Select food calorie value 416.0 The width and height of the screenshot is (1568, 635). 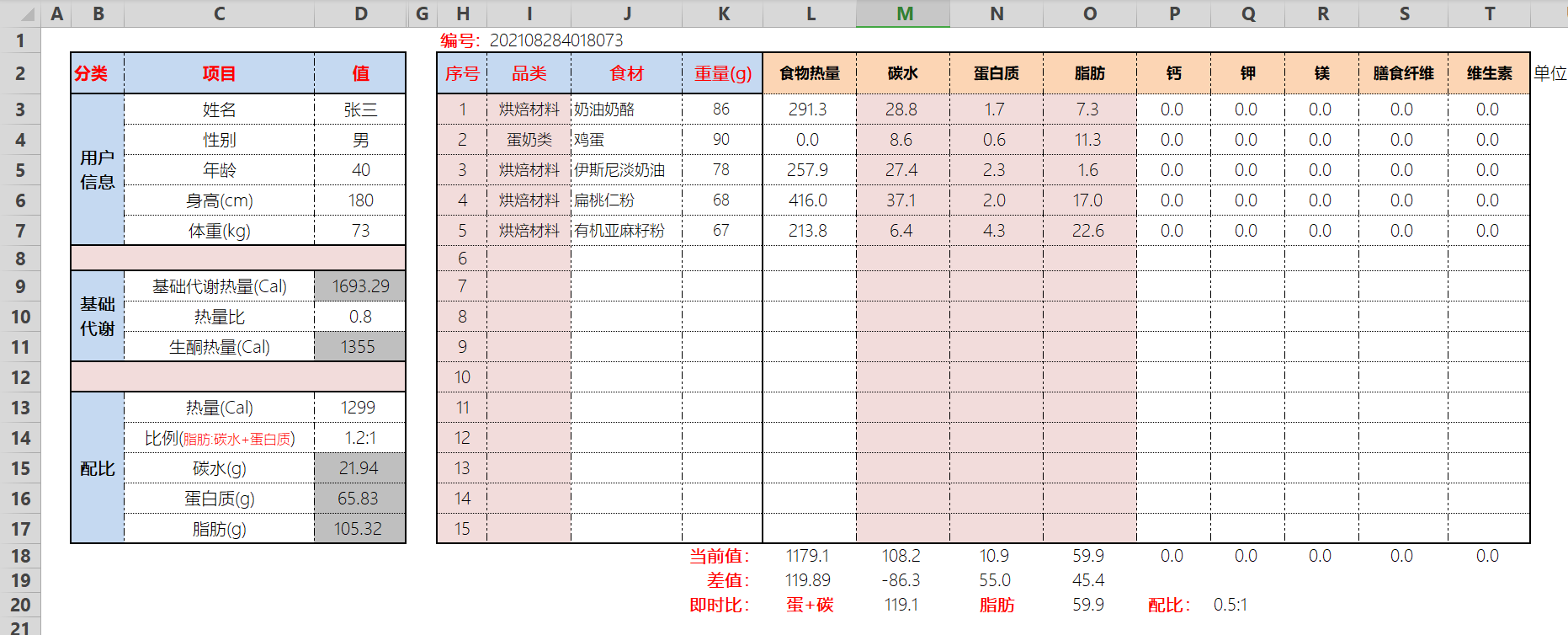click(810, 200)
